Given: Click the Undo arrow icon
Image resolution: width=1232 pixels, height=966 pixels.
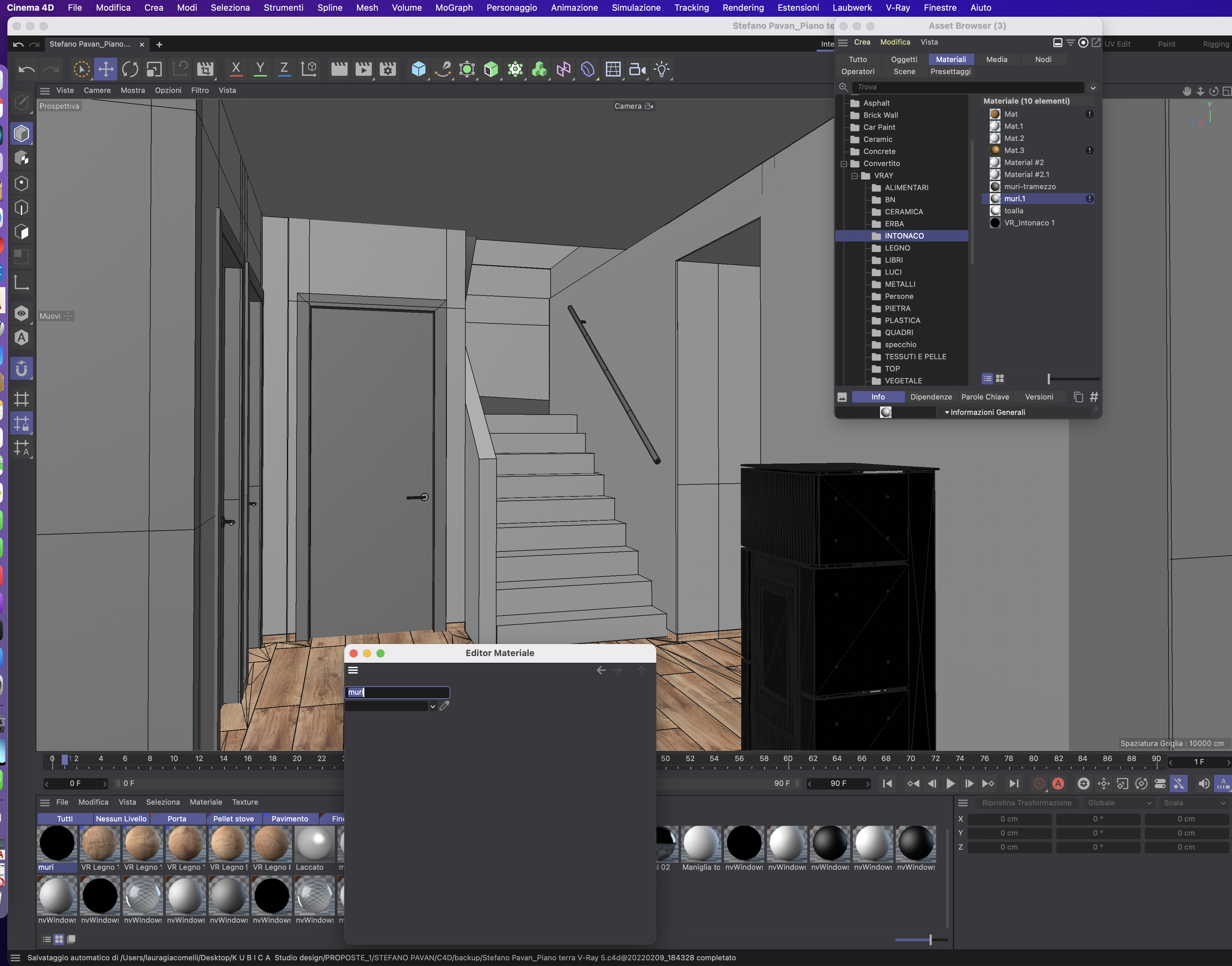Looking at the screenshot, I should pyautogui.click(x=27, y=69).
